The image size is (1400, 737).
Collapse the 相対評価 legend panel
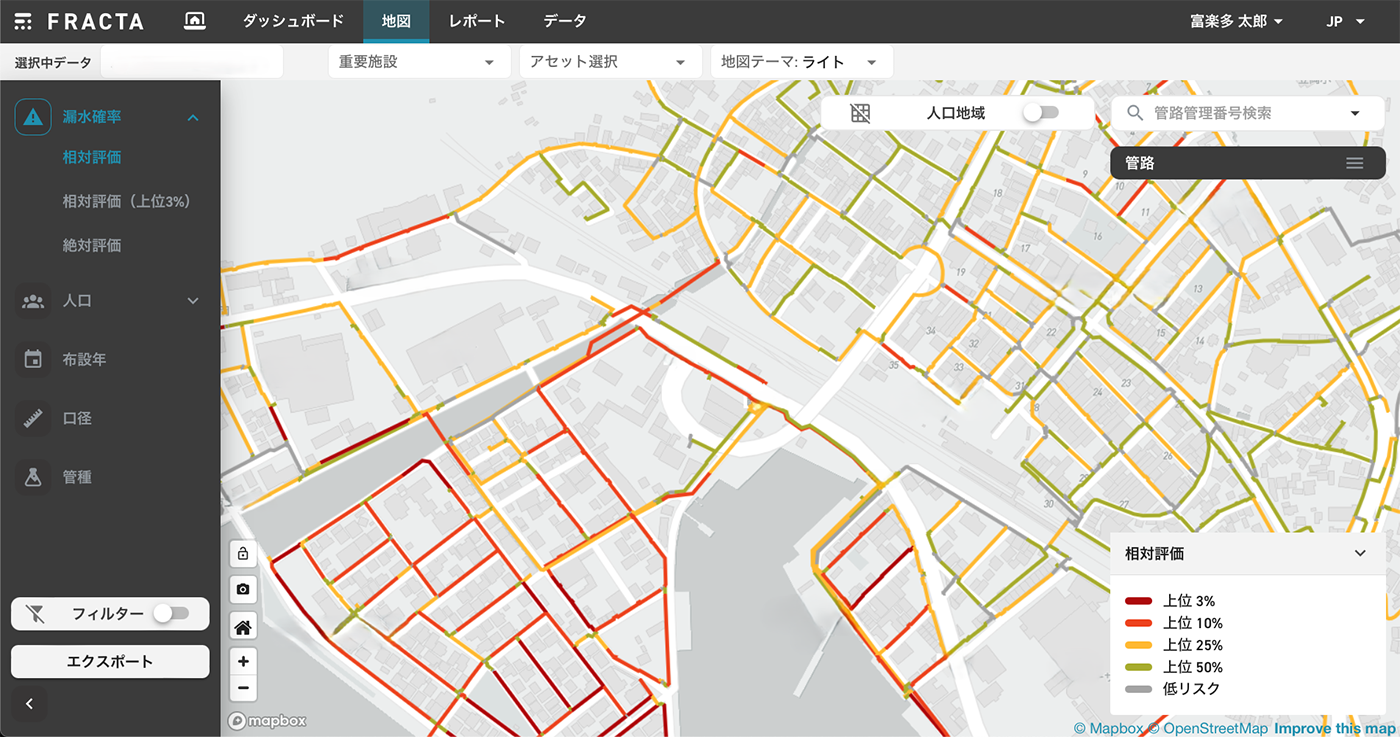point(1360,553)
